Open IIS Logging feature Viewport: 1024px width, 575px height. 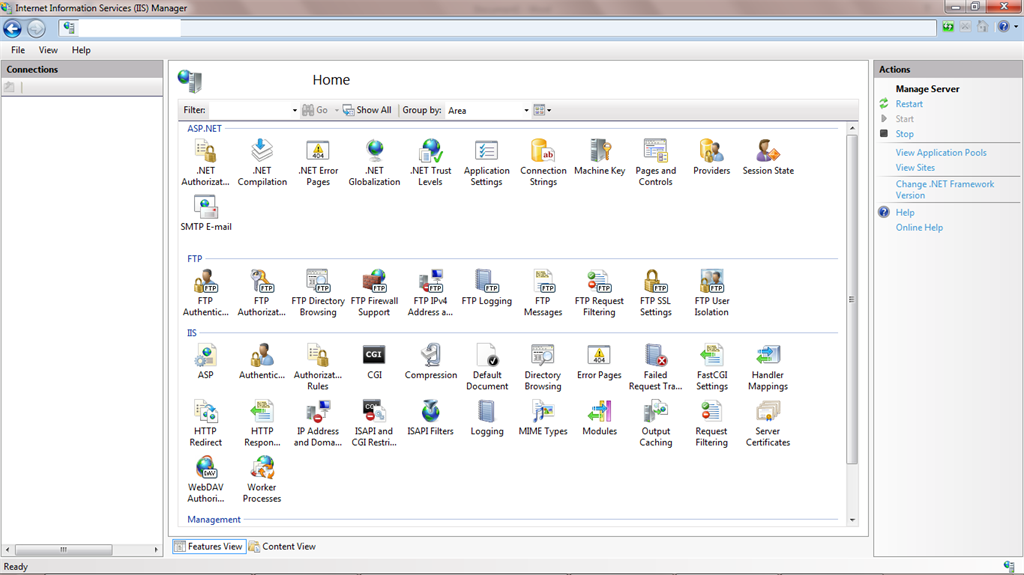pyautogui.click(x=487, y=418)
